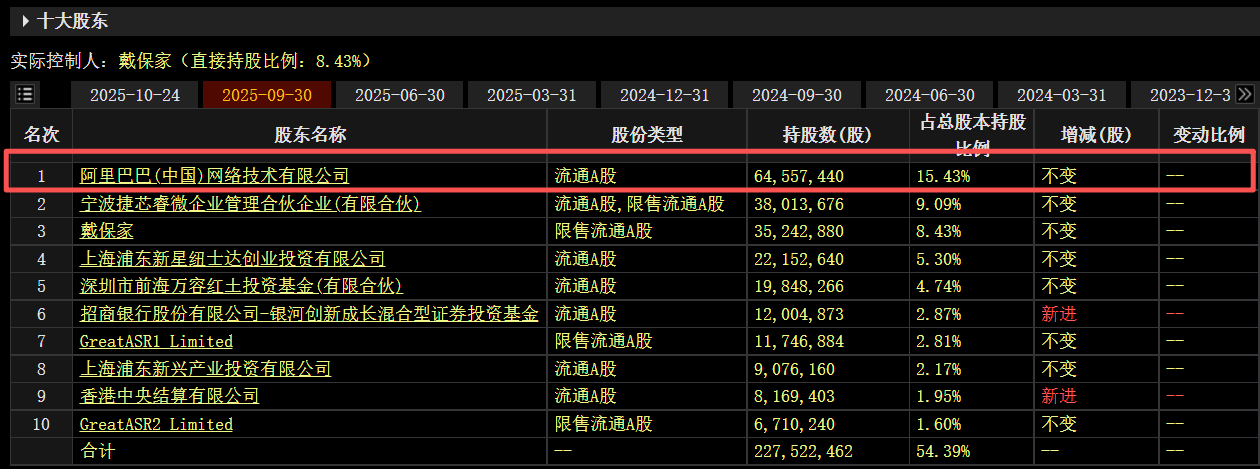Click 新进 in the 香港中央结算 row

coord(1059,396)
